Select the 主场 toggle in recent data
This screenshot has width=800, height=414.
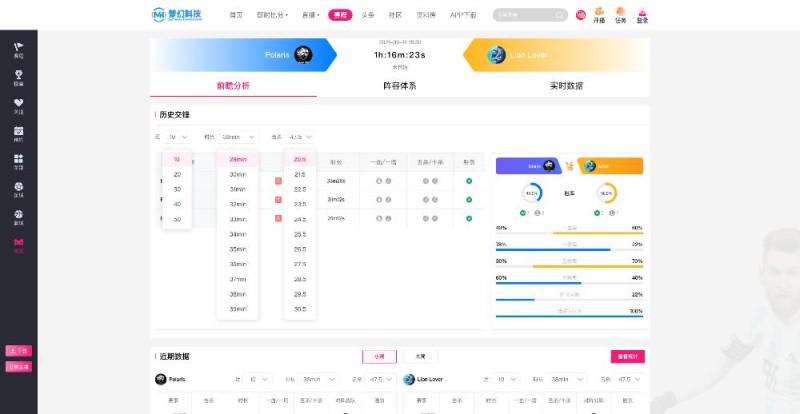379,356
